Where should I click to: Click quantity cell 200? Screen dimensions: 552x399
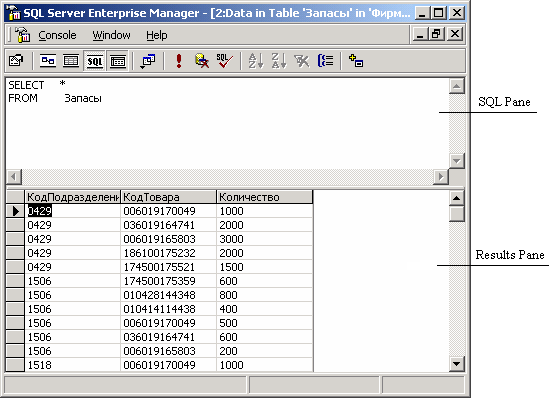tap(264, 351)
